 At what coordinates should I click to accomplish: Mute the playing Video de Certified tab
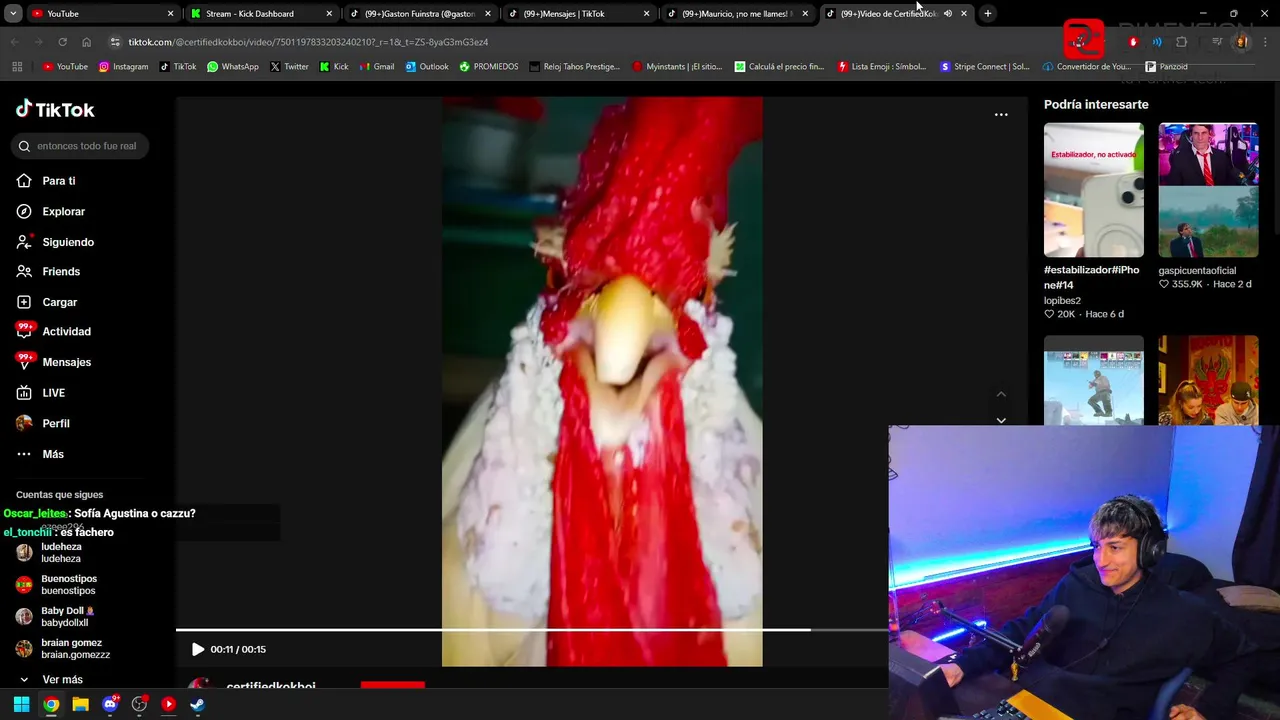coord(947,14)
